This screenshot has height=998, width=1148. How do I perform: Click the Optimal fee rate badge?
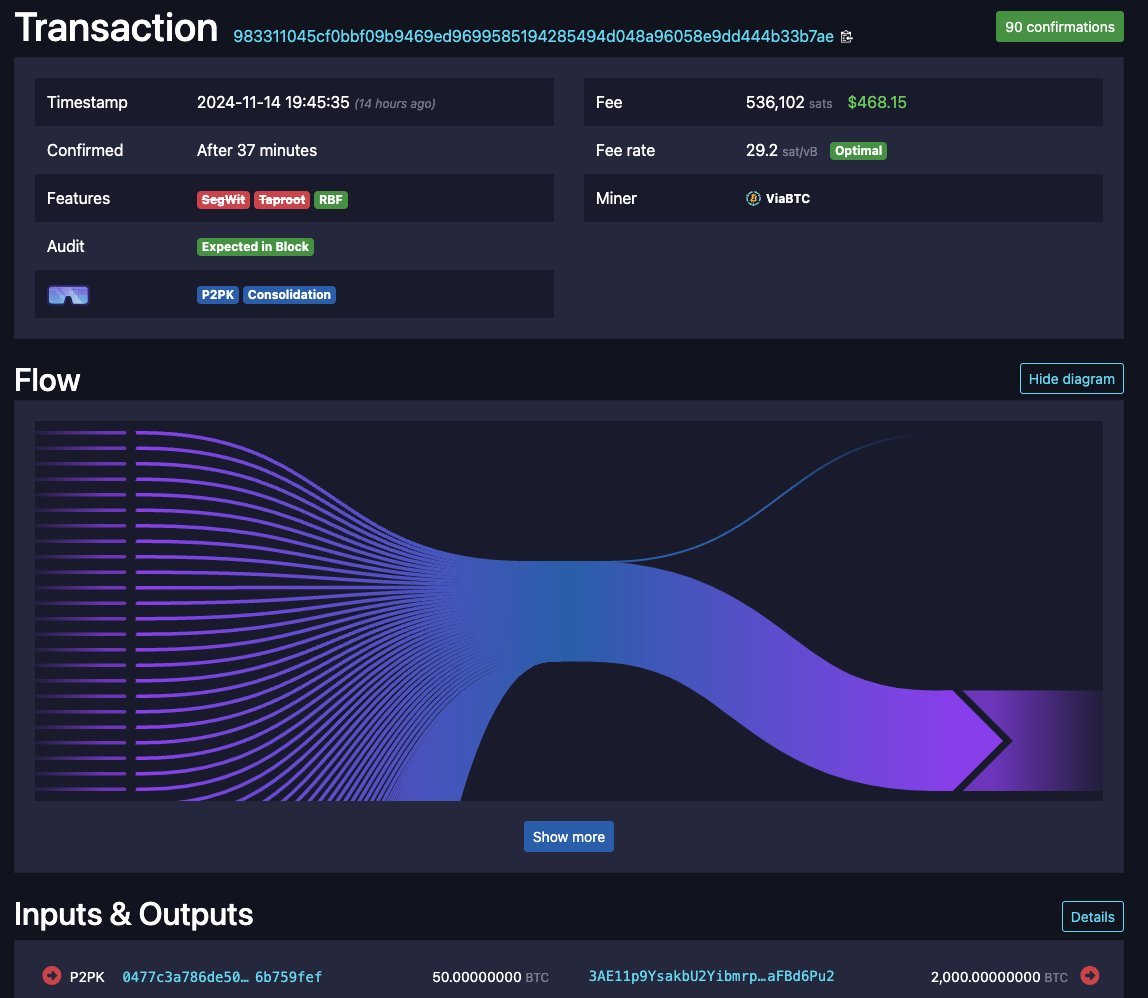tap(858, 151)
